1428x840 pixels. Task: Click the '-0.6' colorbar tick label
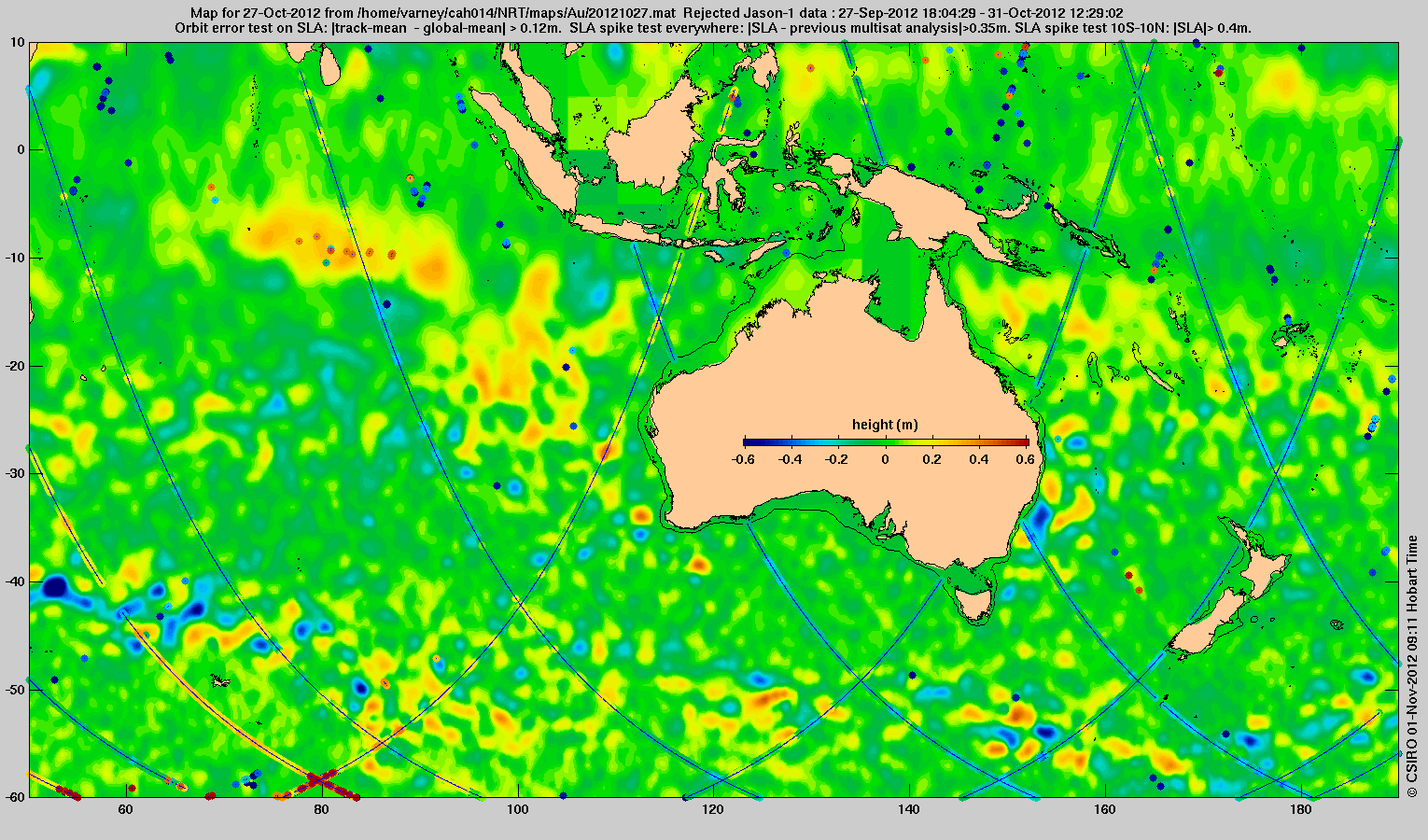coord(744,459)
